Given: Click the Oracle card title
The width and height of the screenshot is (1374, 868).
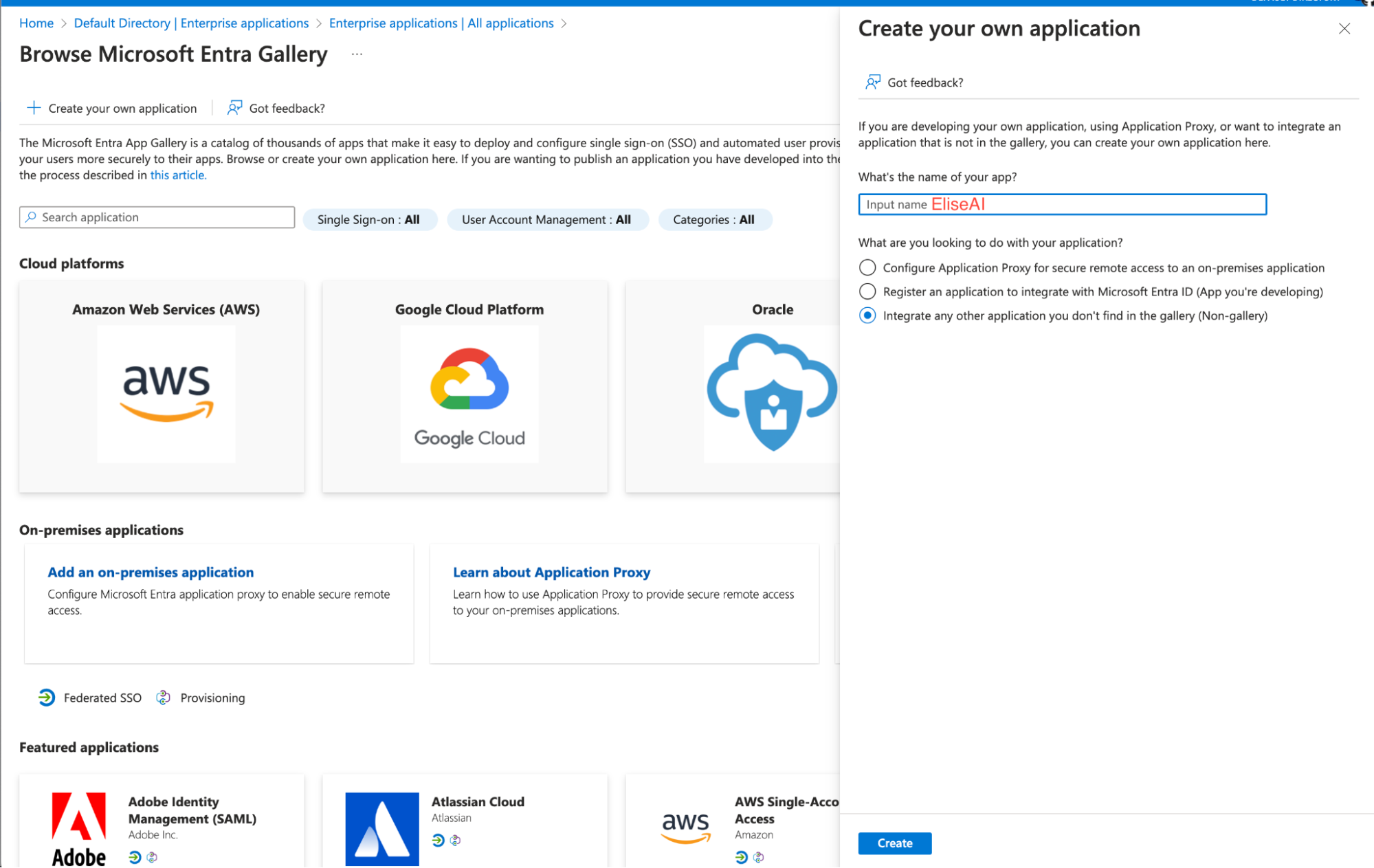Looking at the screenshot, I should pos(773,309).
